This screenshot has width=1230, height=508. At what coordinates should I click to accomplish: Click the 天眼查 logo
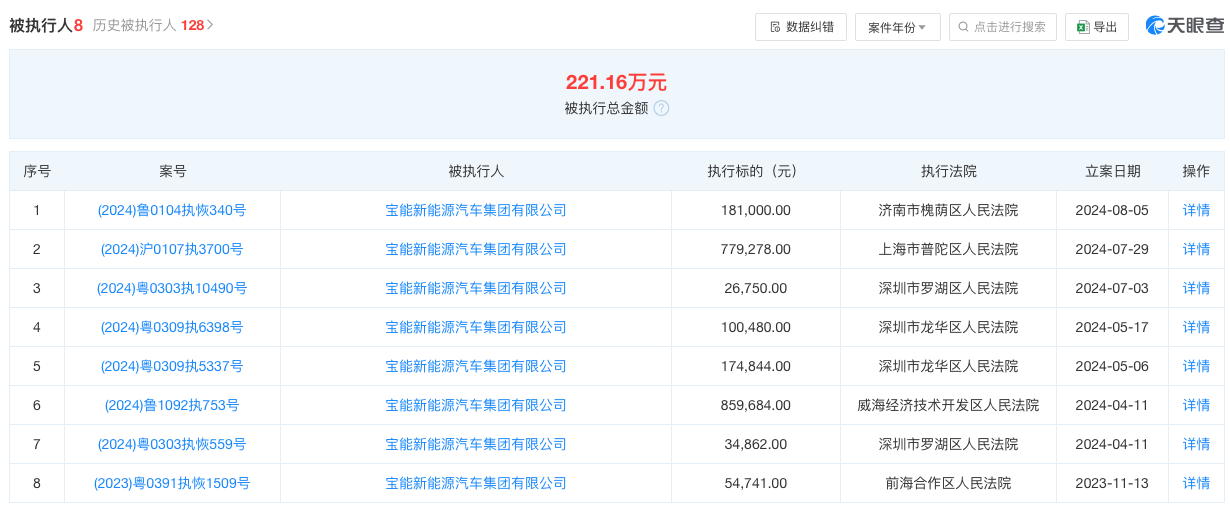click(x=1184, y=26)
